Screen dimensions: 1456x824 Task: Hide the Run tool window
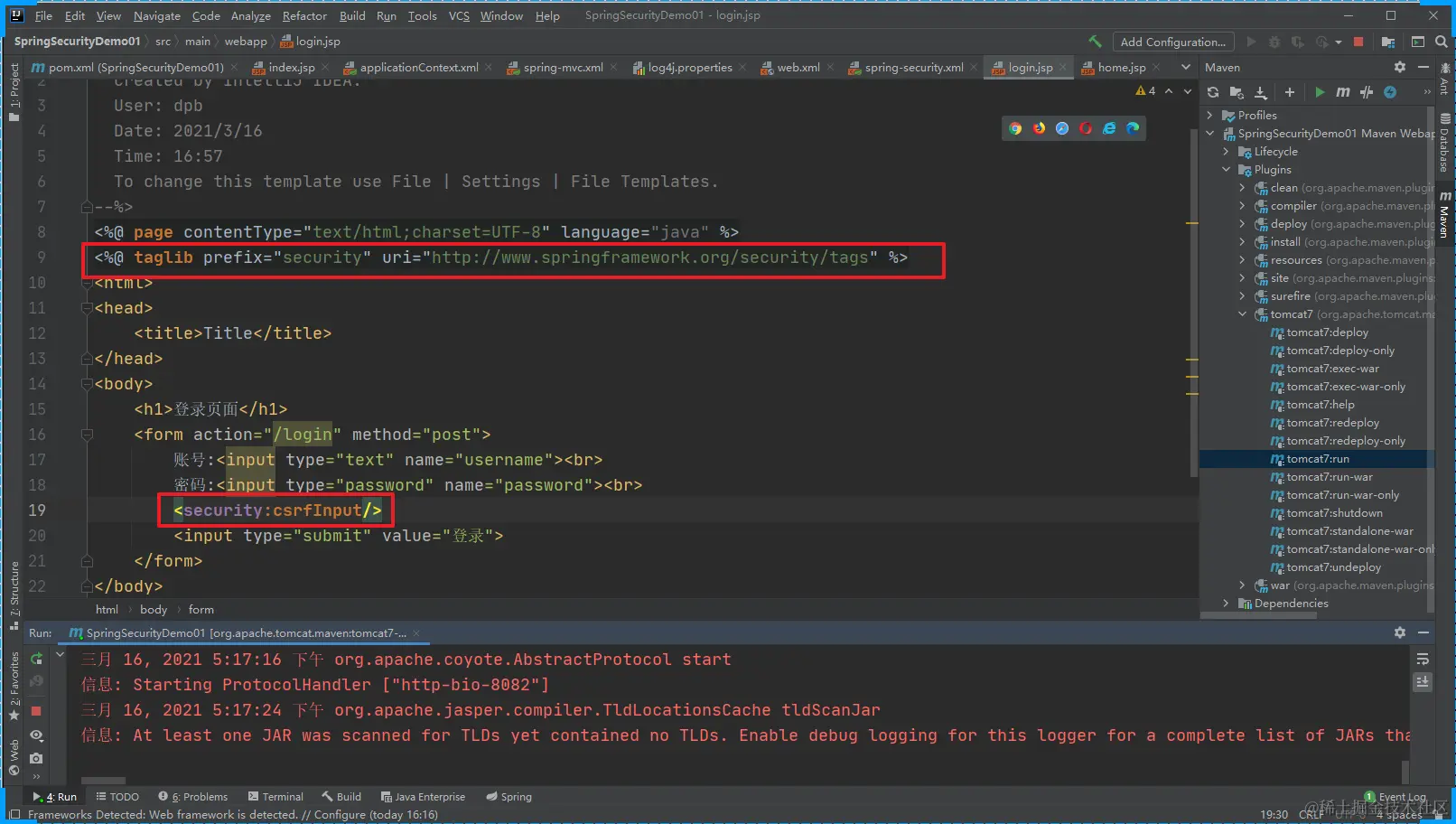click(1423, 632)
